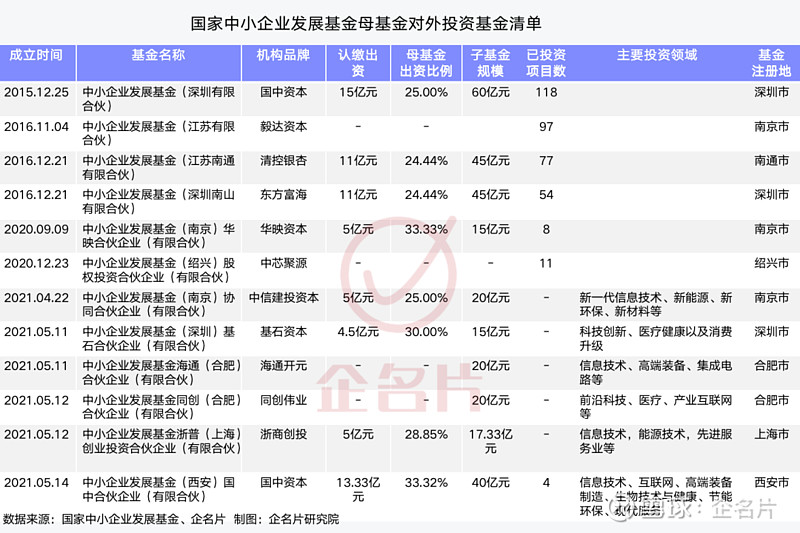Click project count 97

[x=546, y=126]
